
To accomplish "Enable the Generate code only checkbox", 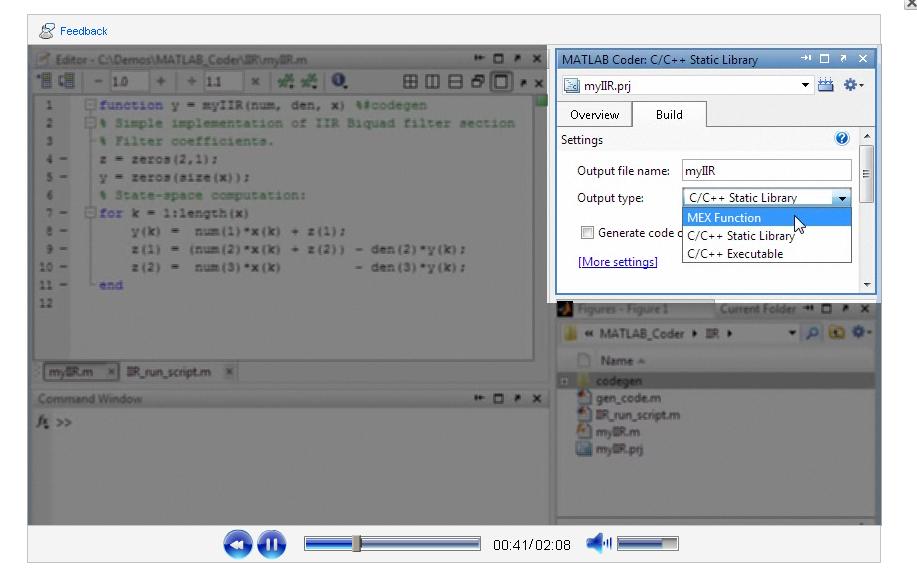I will point(587,233).
